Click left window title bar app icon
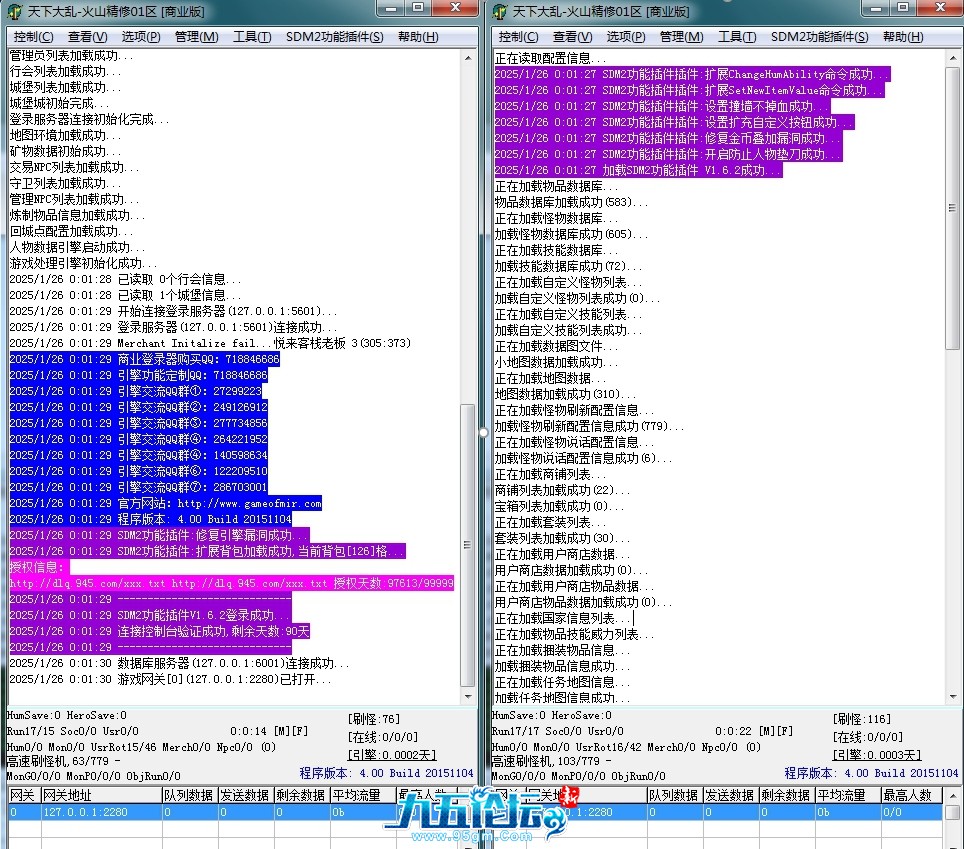This screenshot has height=849, width=964. (15, 11)
